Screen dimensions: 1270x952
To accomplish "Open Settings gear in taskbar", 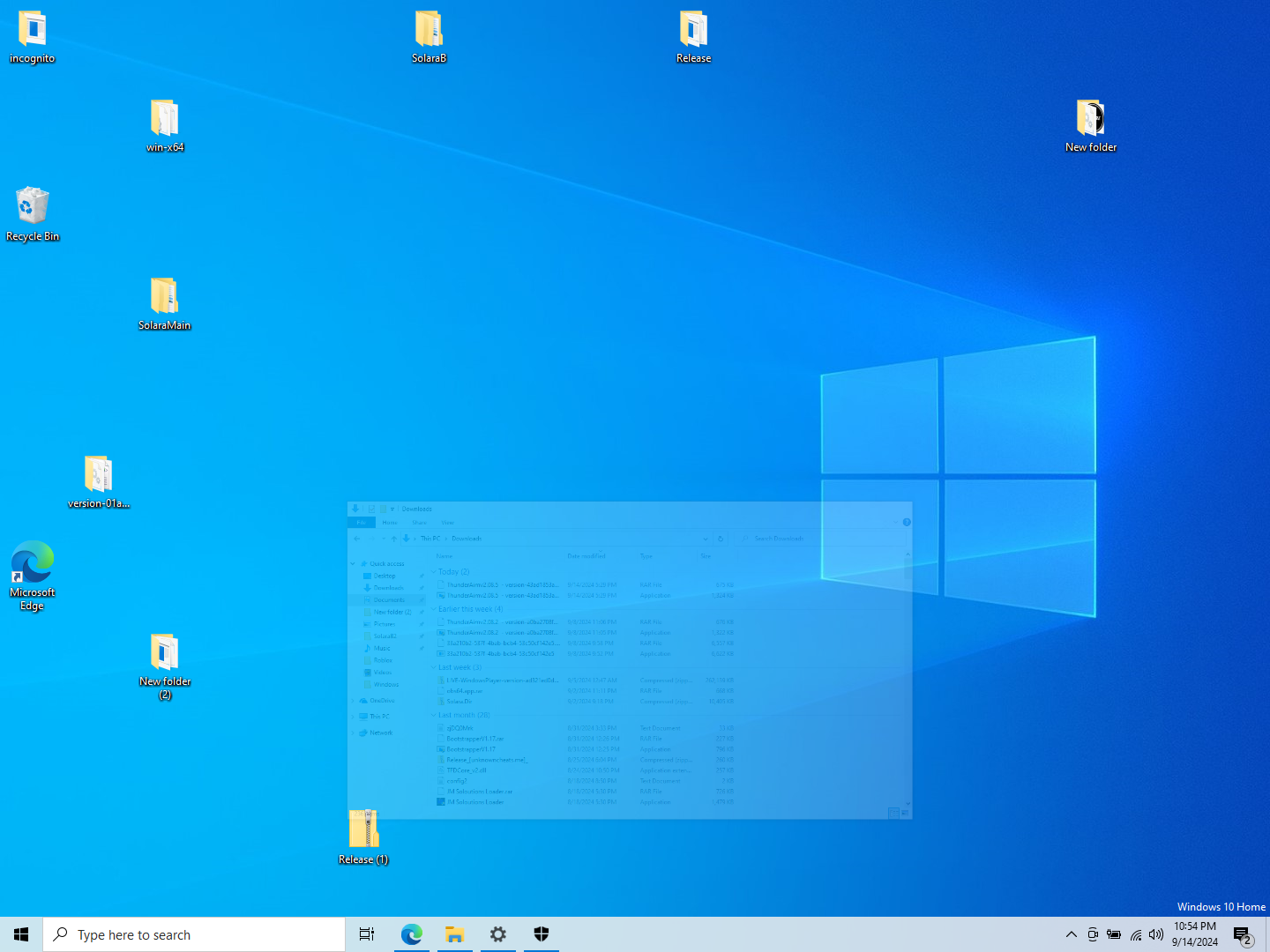I will pos(498,934).
